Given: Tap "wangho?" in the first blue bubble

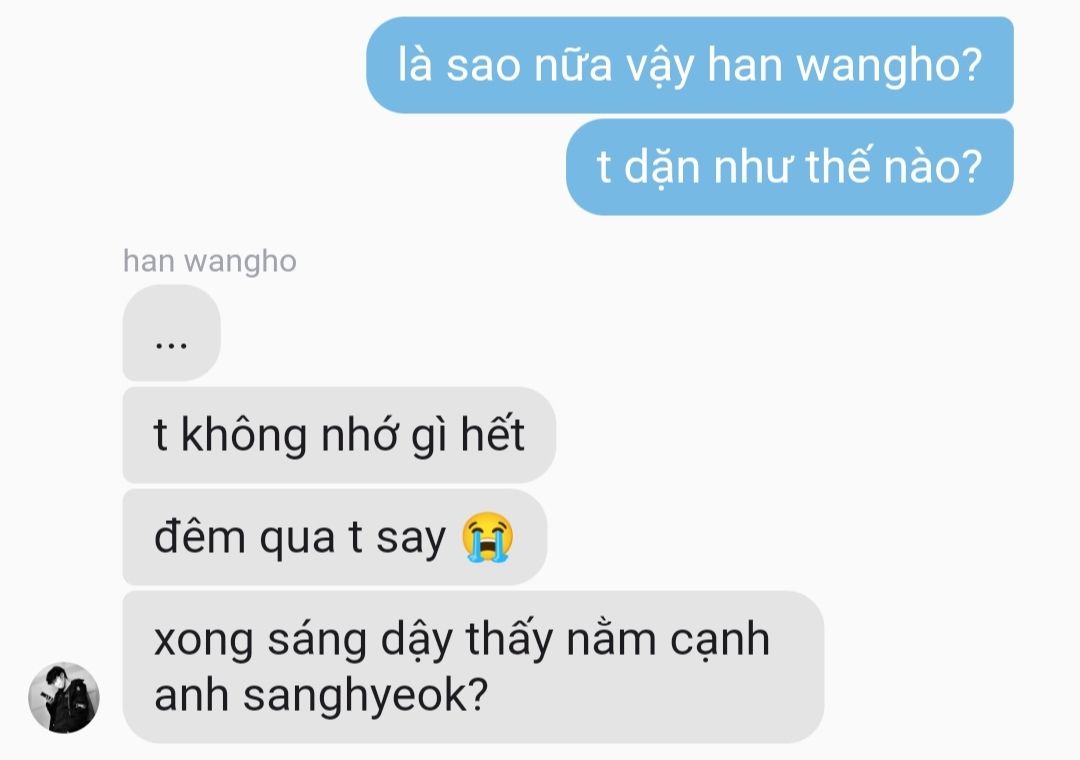Looking at the screenshot, I should point(889,66).
